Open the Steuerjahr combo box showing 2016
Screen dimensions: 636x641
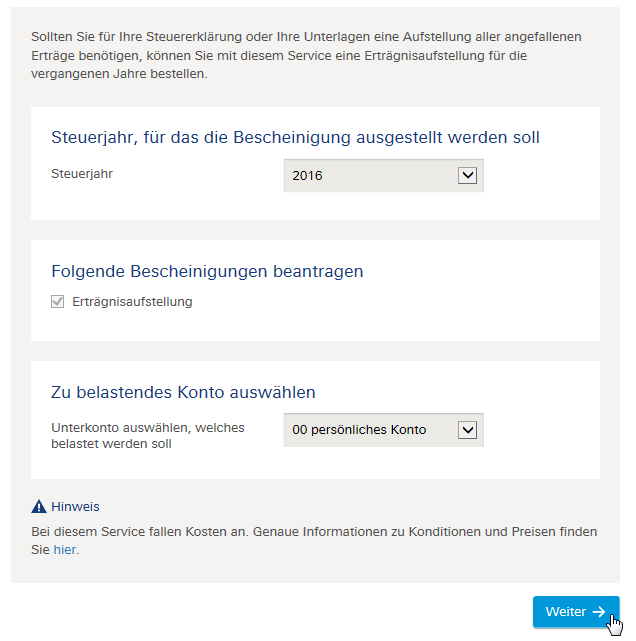pos(383,175)
